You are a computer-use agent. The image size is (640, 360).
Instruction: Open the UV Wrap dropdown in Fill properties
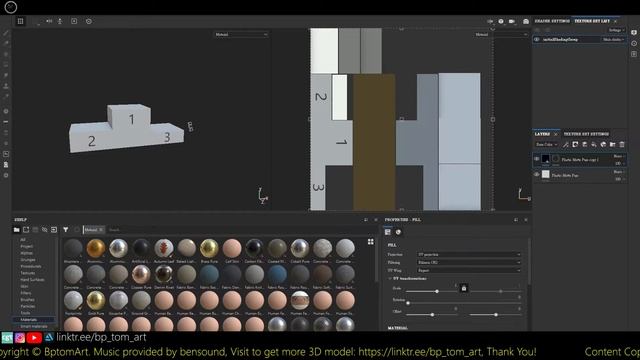(469, 270)
